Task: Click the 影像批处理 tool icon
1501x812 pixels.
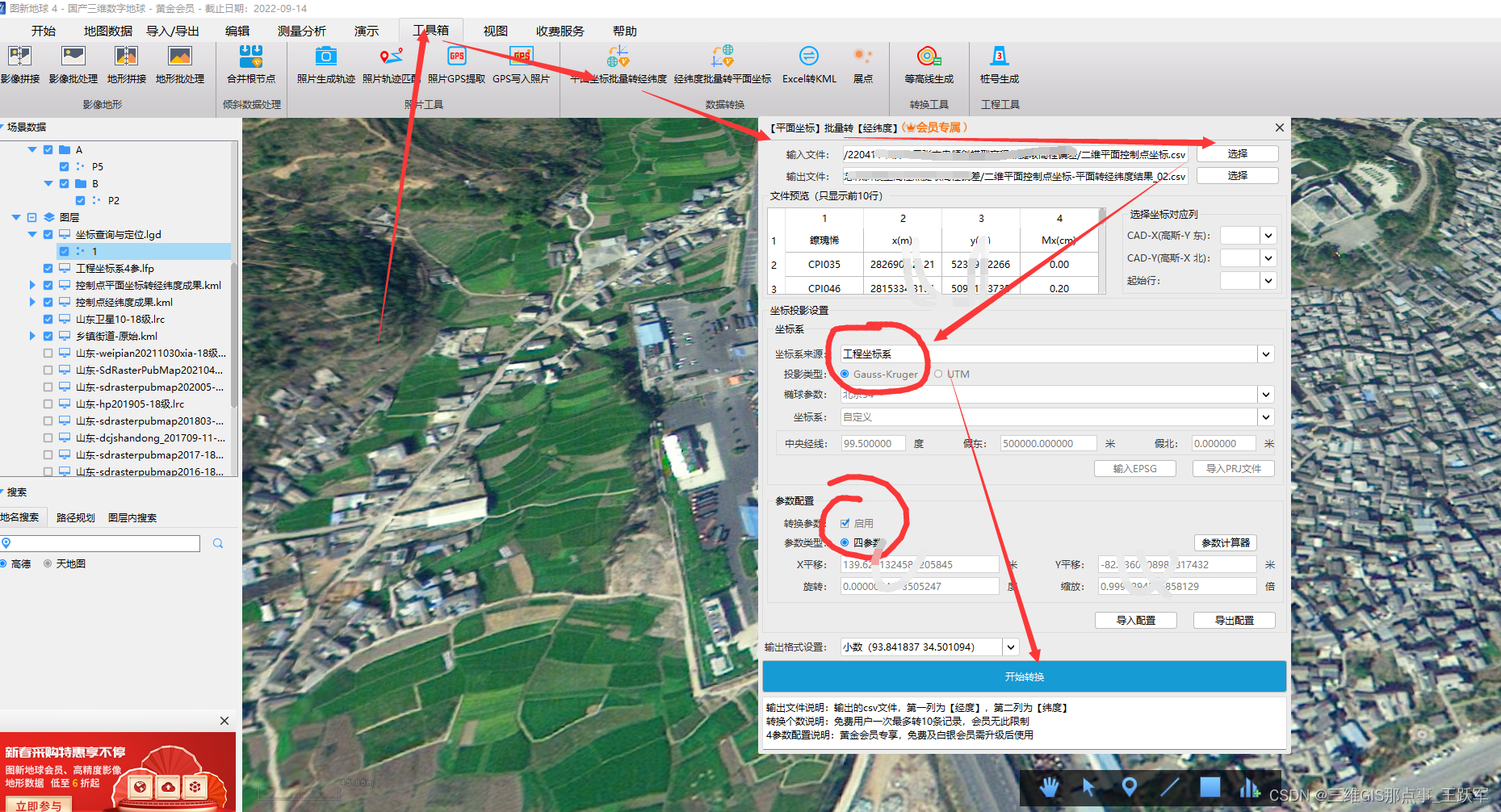Action: coord(73,64)
